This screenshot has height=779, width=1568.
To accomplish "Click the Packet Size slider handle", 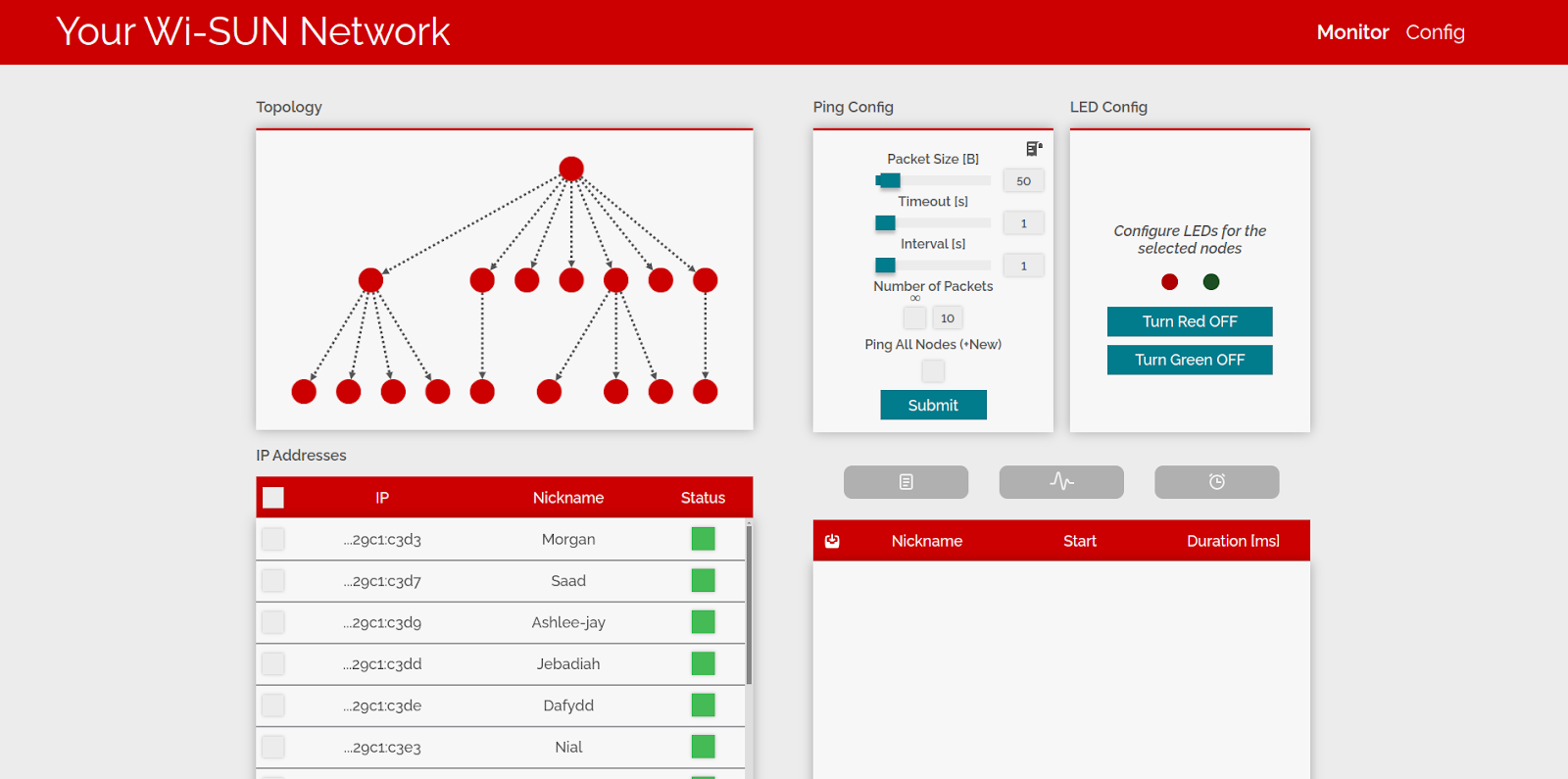I will tap(890, 180).
